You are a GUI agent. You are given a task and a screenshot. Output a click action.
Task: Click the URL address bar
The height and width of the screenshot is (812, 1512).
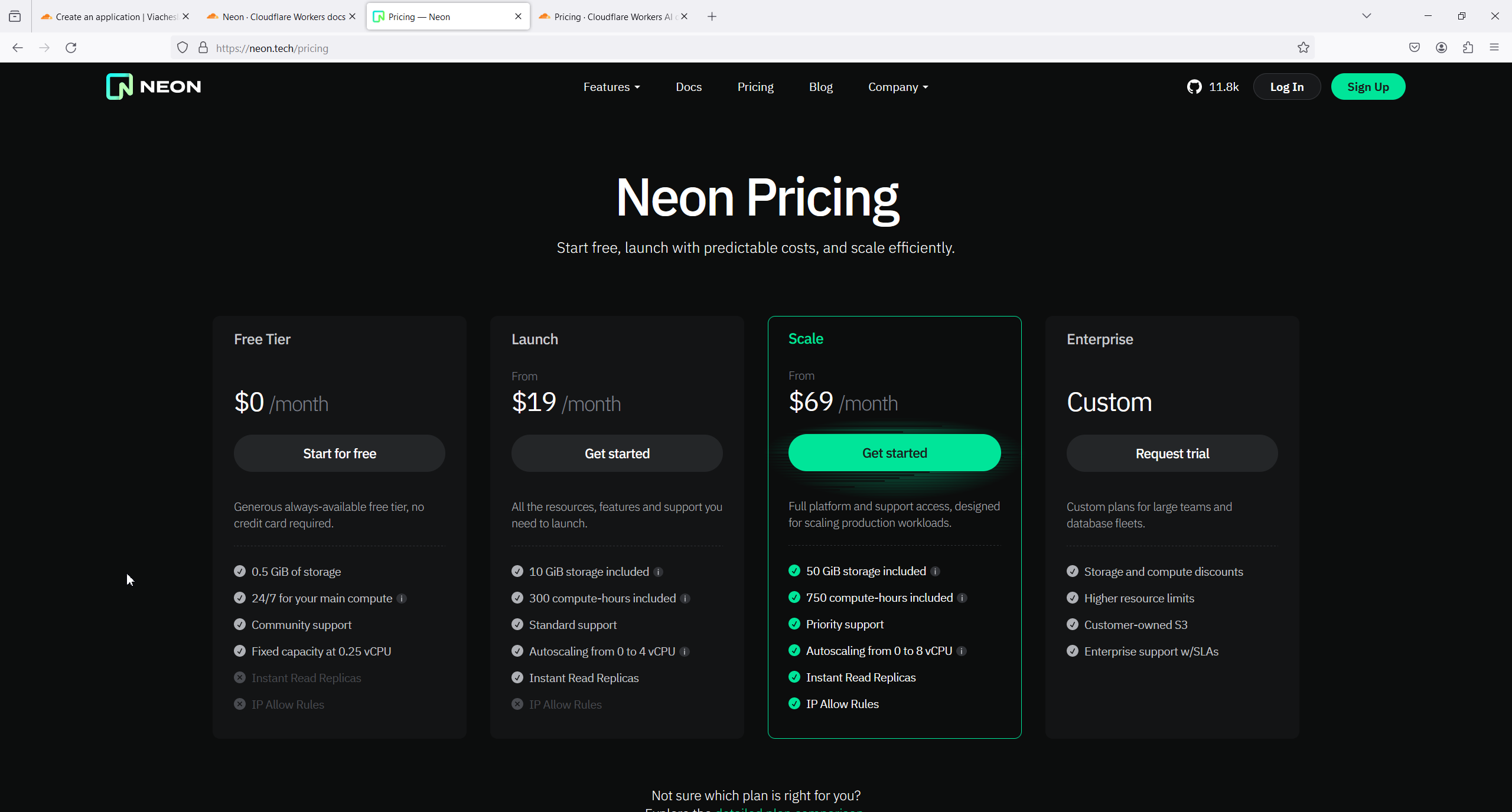click(x=709, y=48)
